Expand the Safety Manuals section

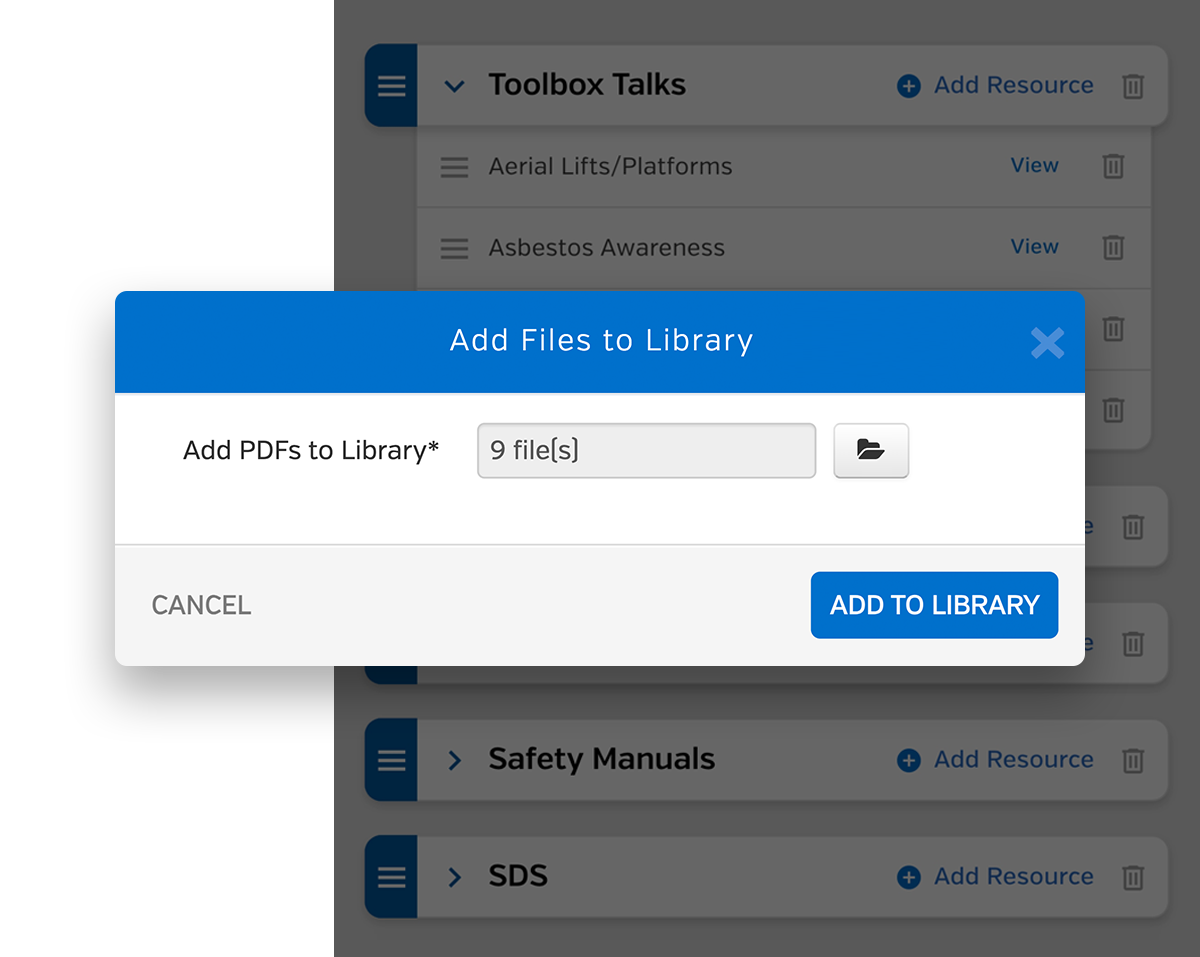tap(455, 761)
